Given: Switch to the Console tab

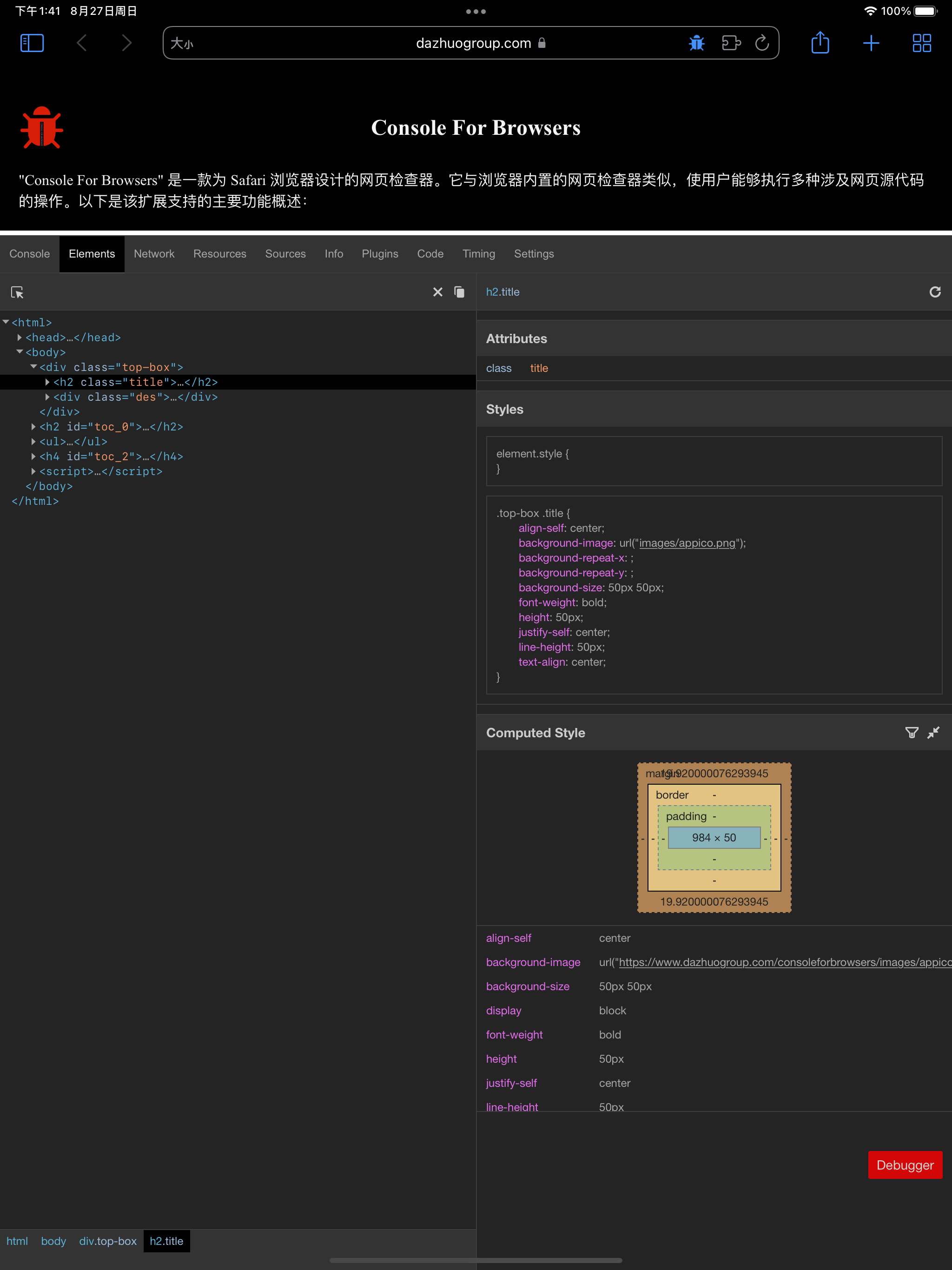Looking at the screenshot, I should click(30, 254).
